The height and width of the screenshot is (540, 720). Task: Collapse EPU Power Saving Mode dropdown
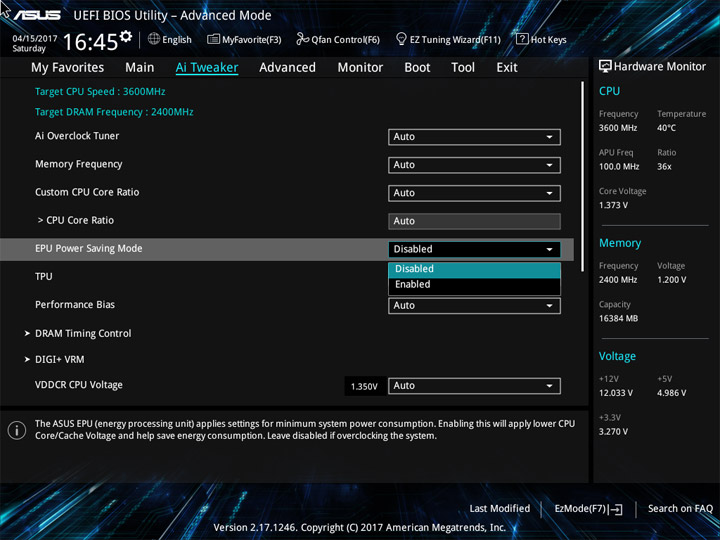click(x=474, y=249)
